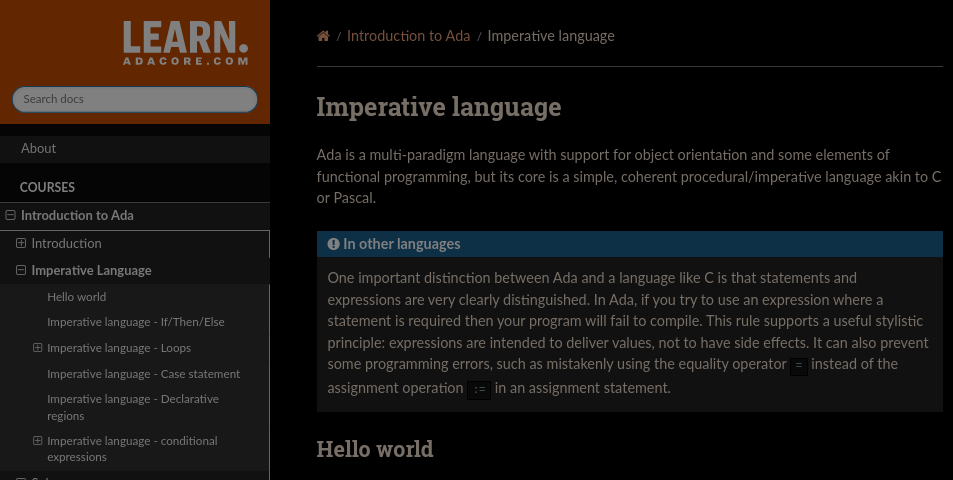Expand the Introduction tree section
Image resolution: width=953 pixels, height=480 pixels.
21,243
